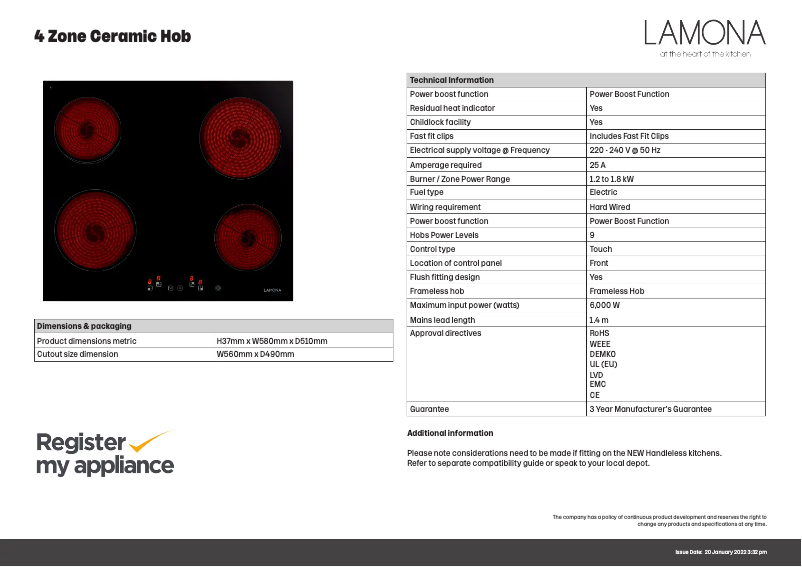Viewport: 802px width, 567px height.
Task: Click the orange checkmark in Register my appliance
Action: (x=152, y=441)
